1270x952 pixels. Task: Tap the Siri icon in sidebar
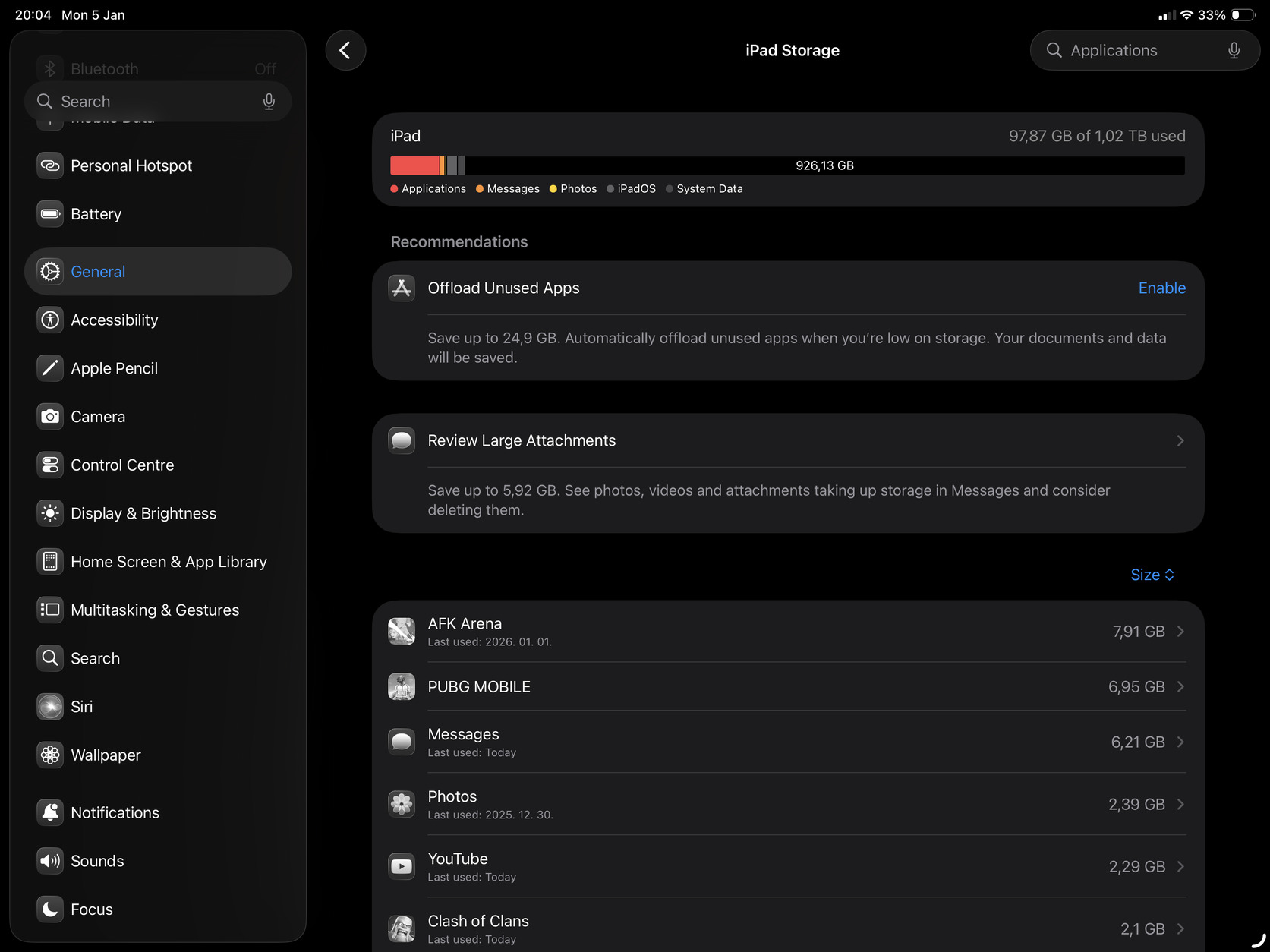[50, 707]
